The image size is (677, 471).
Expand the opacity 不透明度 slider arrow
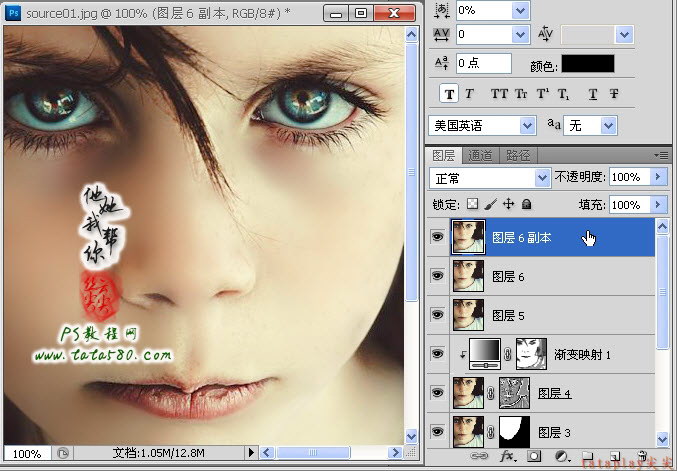pyautogui.click(x=658, y=177)
